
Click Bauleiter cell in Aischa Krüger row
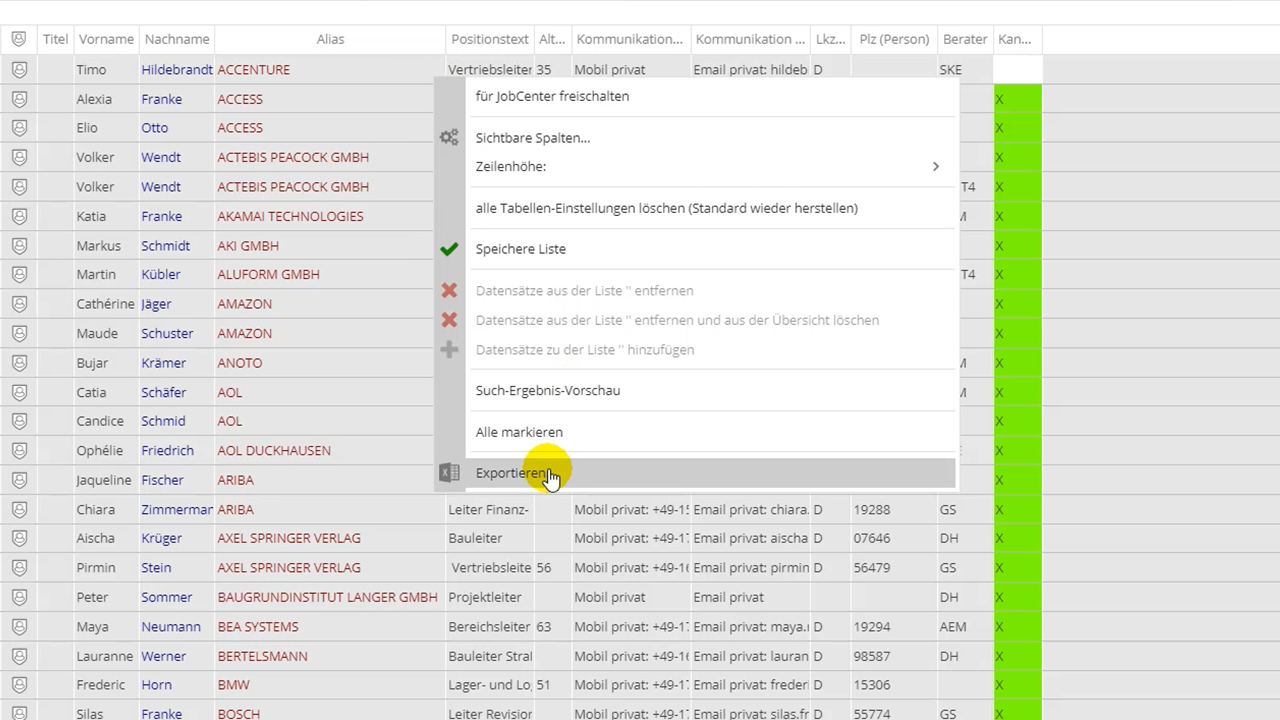490,538
